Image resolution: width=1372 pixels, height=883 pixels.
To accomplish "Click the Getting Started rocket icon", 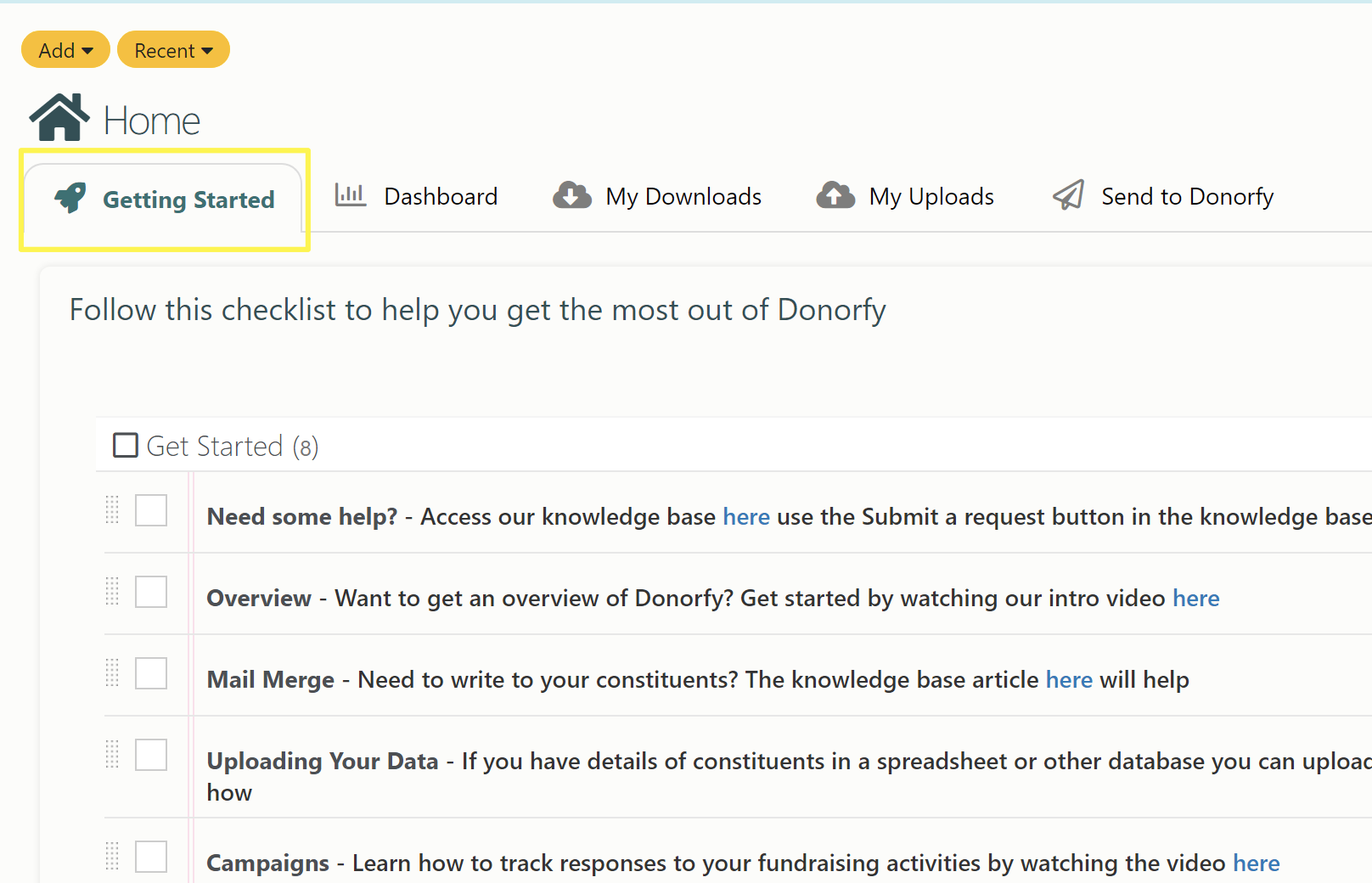I will pos(70,198).
